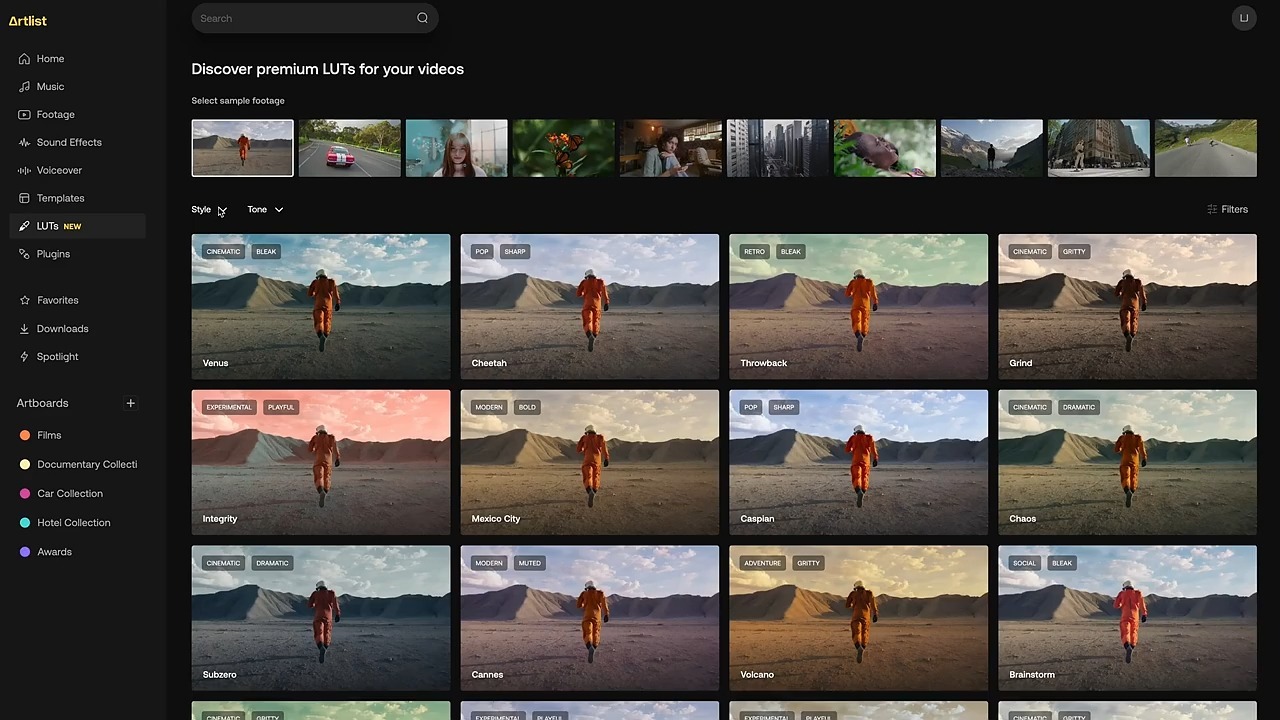Click the Spotlight lightning icon
Image resolution: width=1280 pixels, height=720 pixels.
point(24,356)
